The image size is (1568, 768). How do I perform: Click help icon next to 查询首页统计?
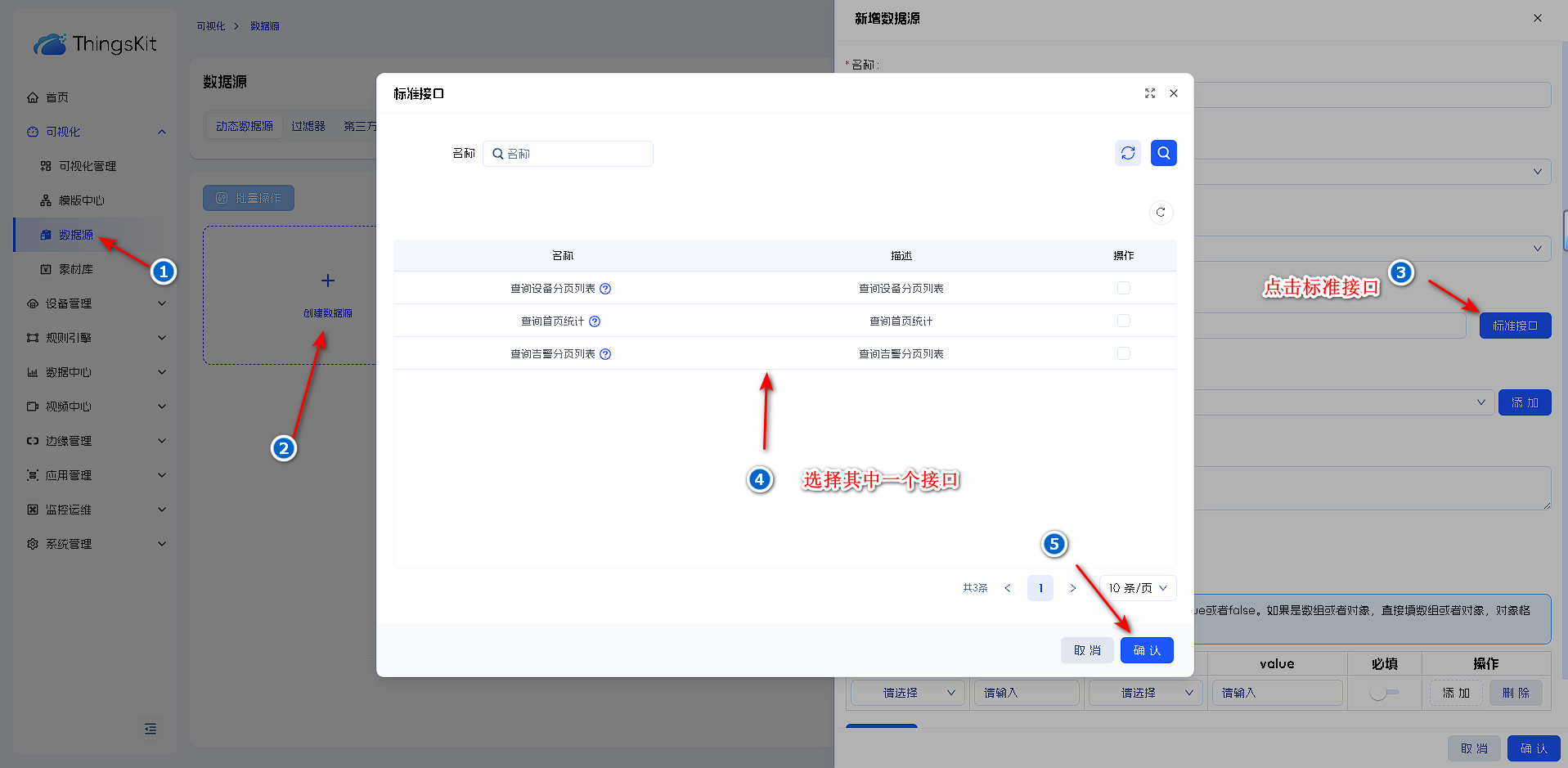tap(595, 321)
